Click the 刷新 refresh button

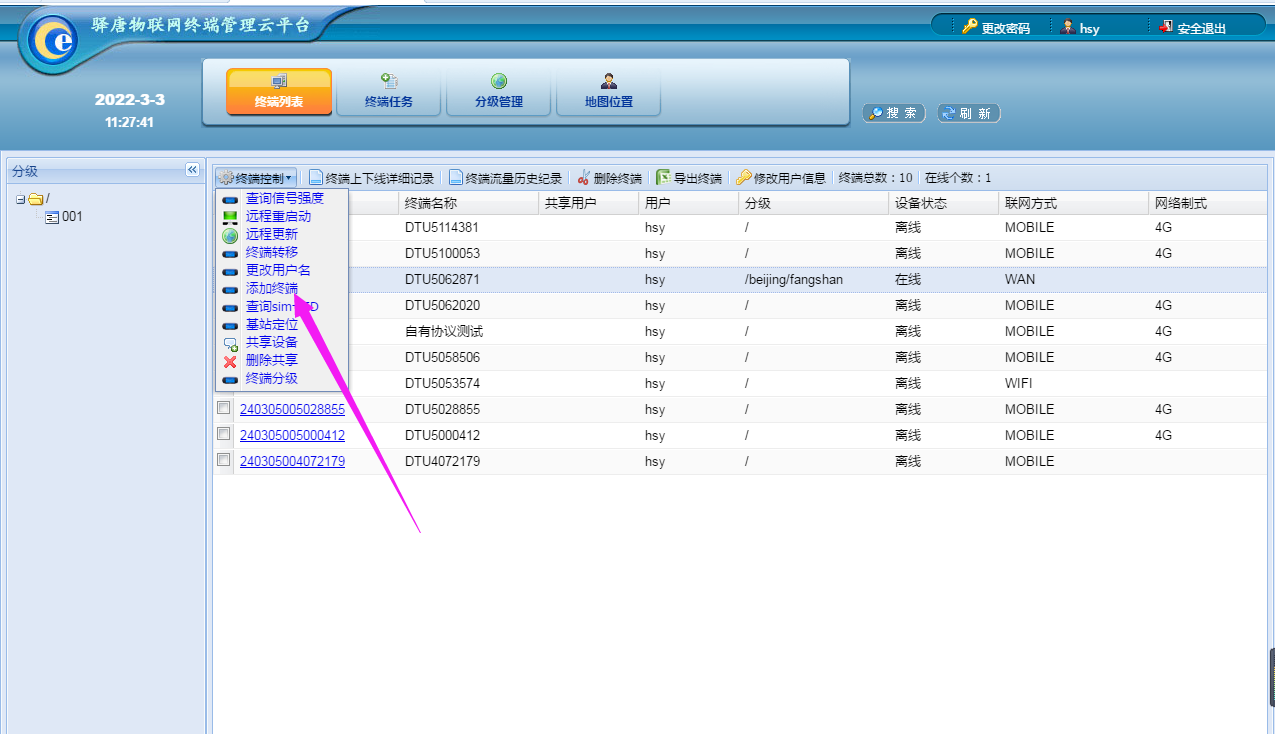968,113
